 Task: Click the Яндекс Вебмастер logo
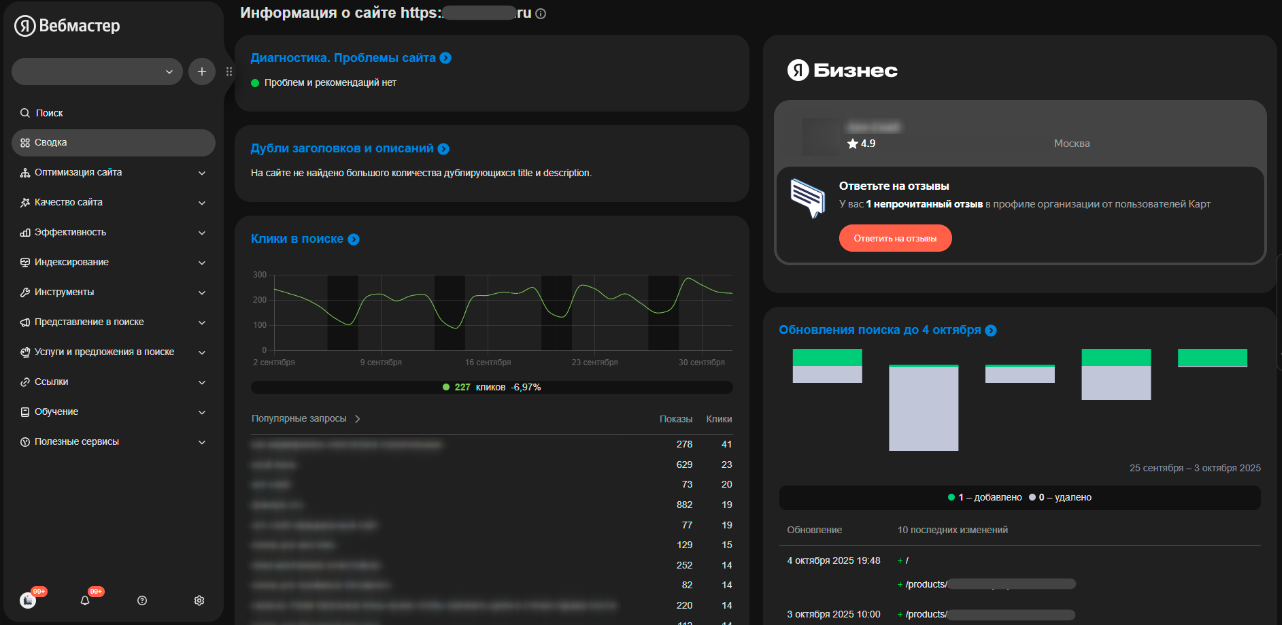[67, 26]
